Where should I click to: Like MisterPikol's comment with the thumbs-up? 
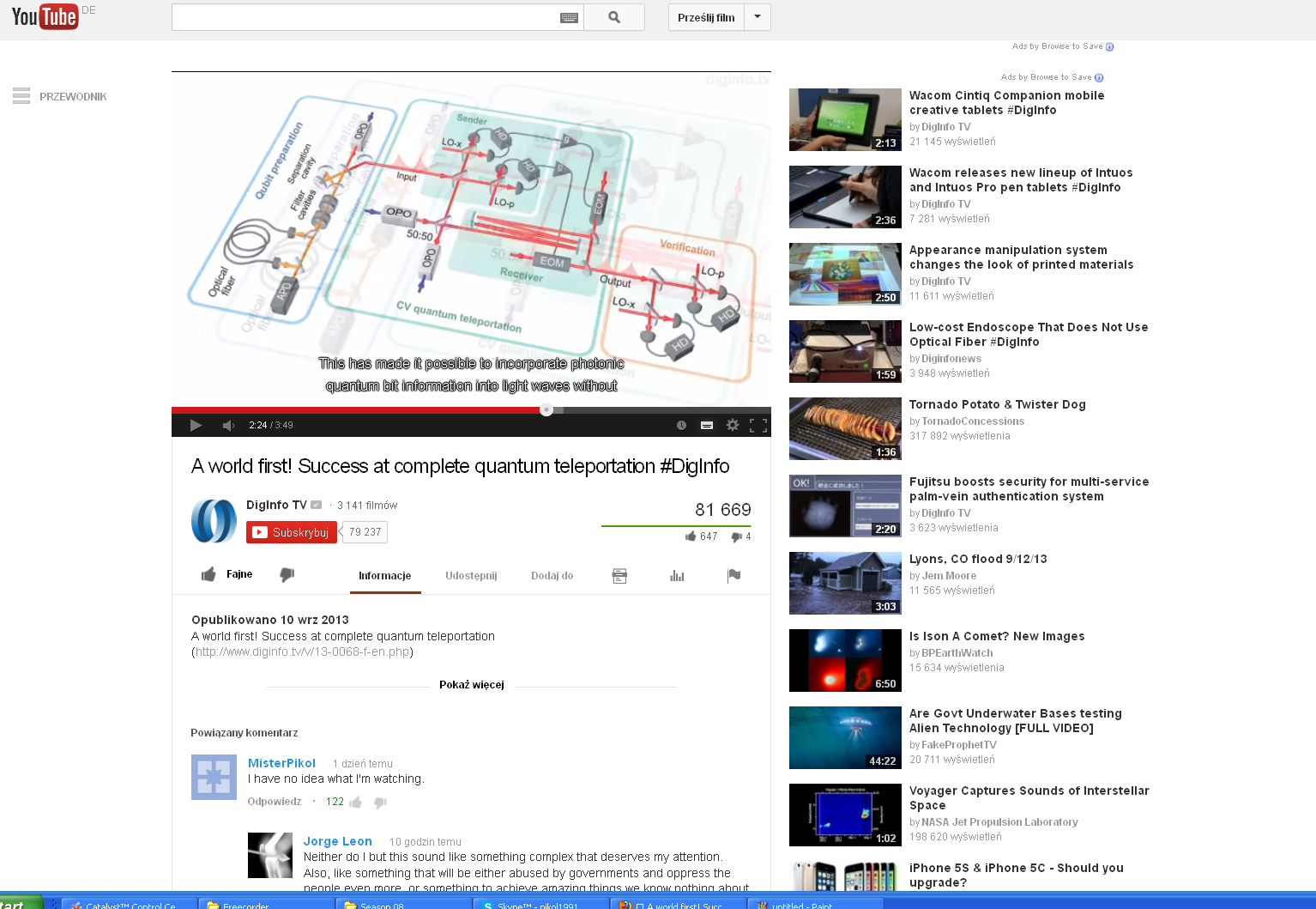click(x=355, y=802)
